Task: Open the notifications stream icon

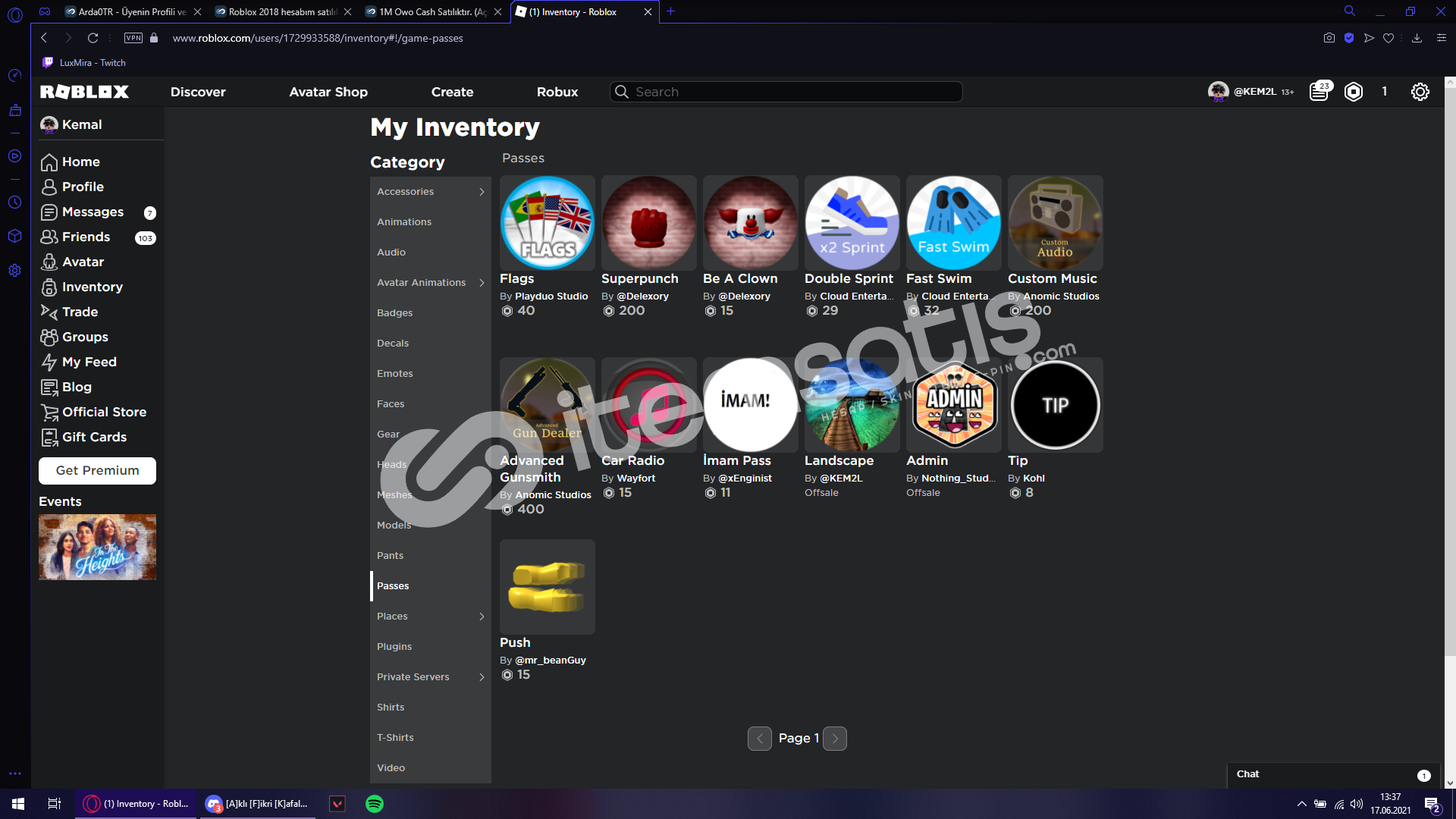Action: pyautogui.click(x=1319, y=92)
